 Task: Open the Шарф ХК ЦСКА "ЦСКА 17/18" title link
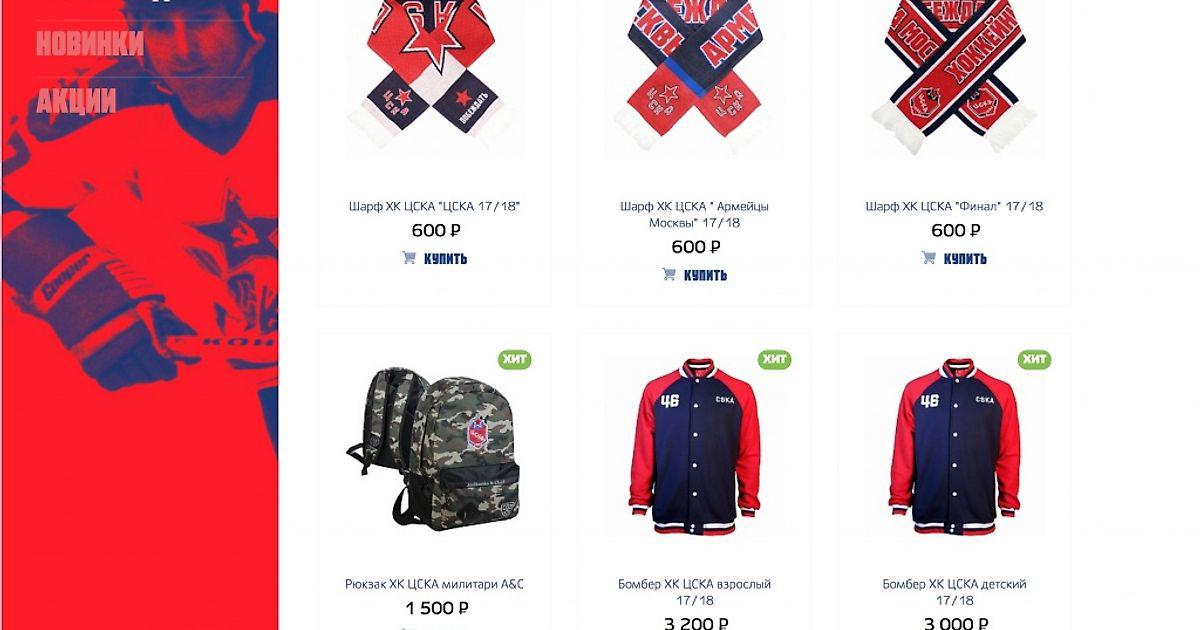click(x=435, y=206)
